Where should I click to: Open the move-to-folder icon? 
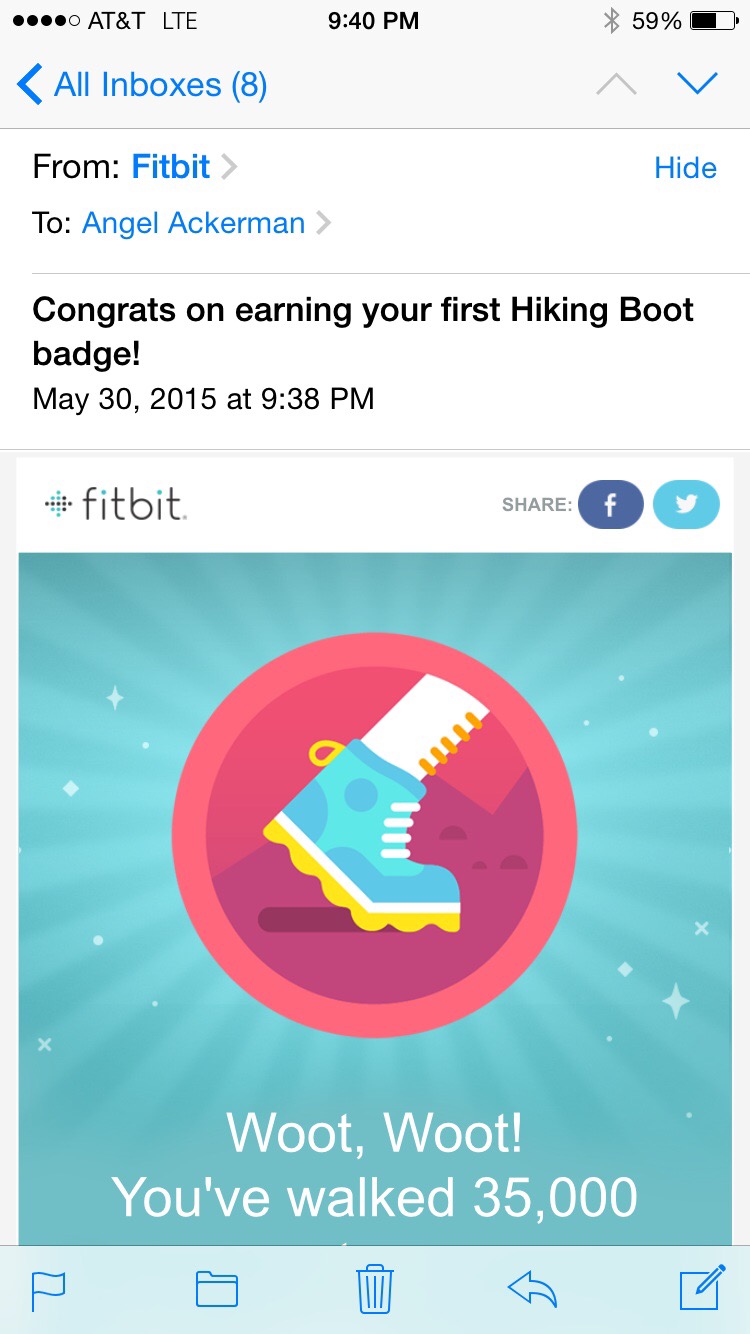217,1288
